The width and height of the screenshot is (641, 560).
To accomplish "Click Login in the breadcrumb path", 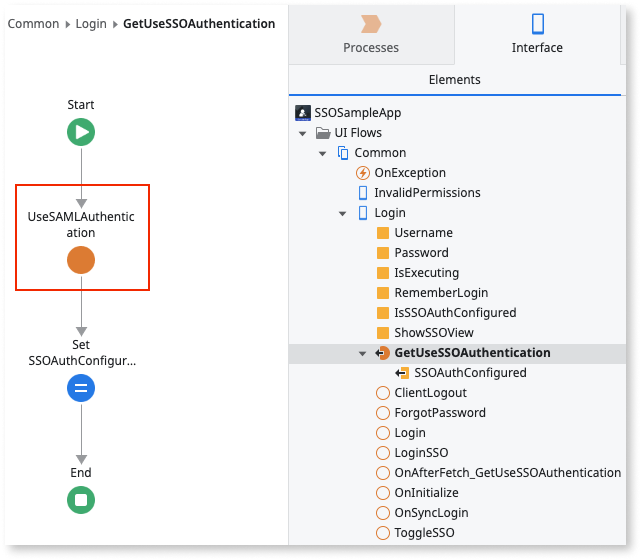I will pos(91,23).
